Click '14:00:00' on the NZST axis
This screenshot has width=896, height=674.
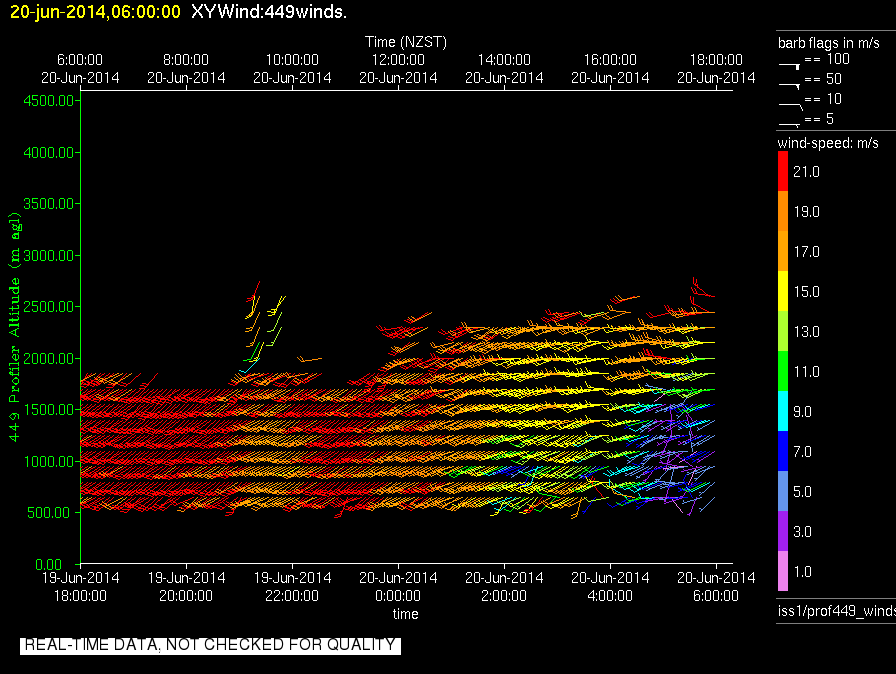(x=504, y=60)
